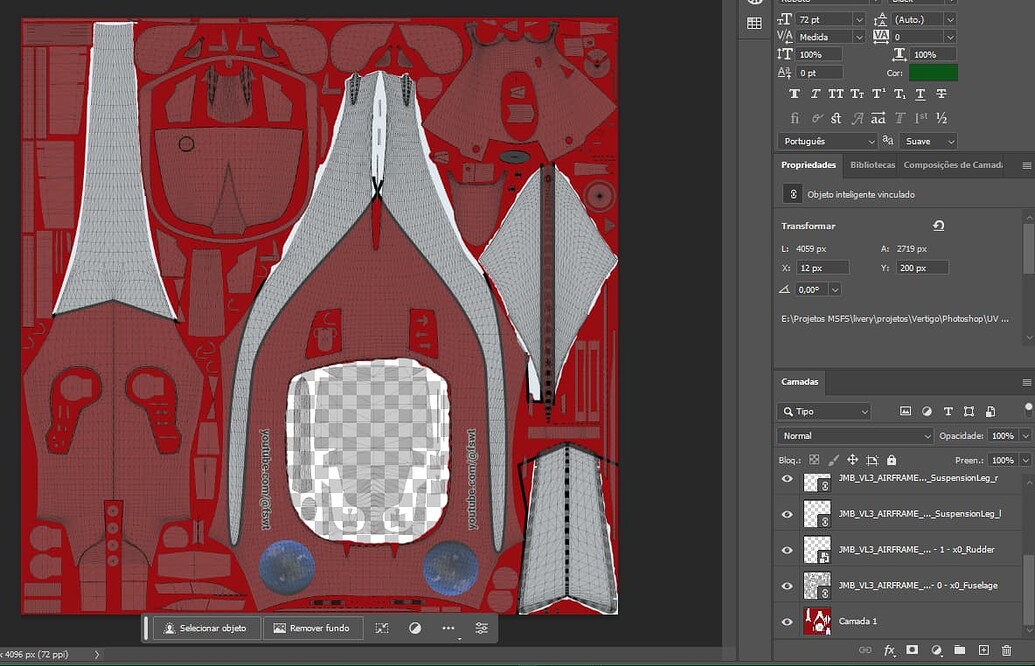Open the green text color swatch

(x=933, y=73)
